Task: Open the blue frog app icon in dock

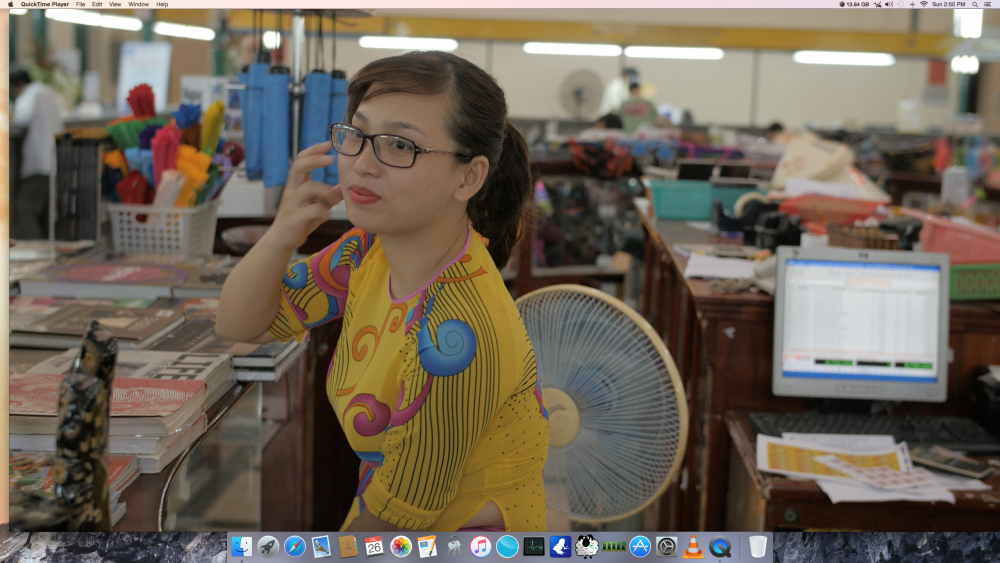Action: pos(561,546)
